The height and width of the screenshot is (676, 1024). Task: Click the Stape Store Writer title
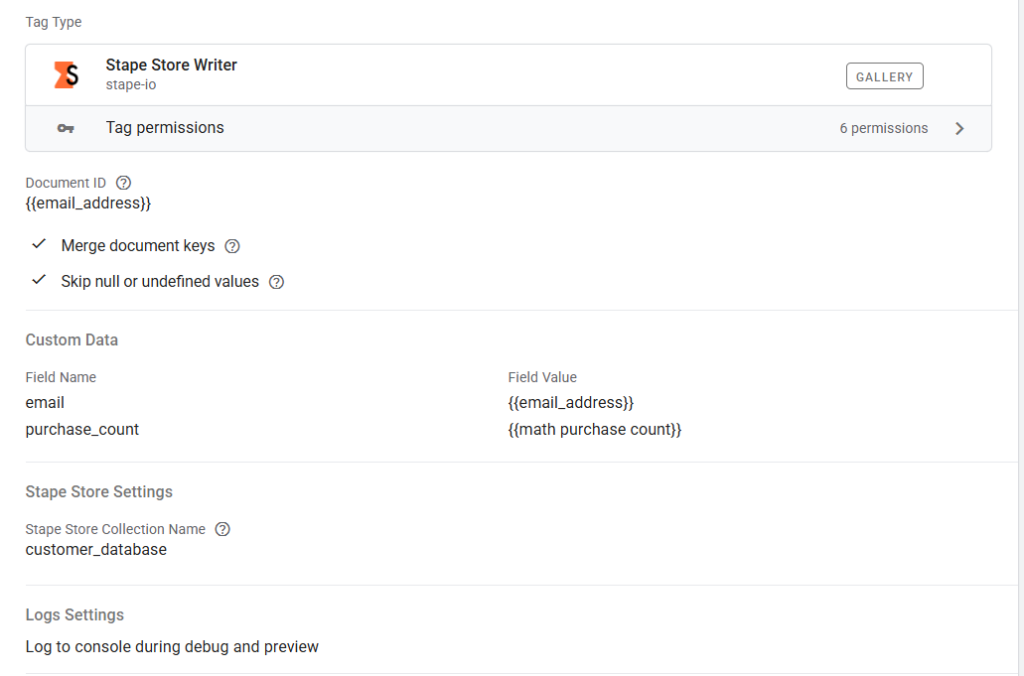click(171, 65)
